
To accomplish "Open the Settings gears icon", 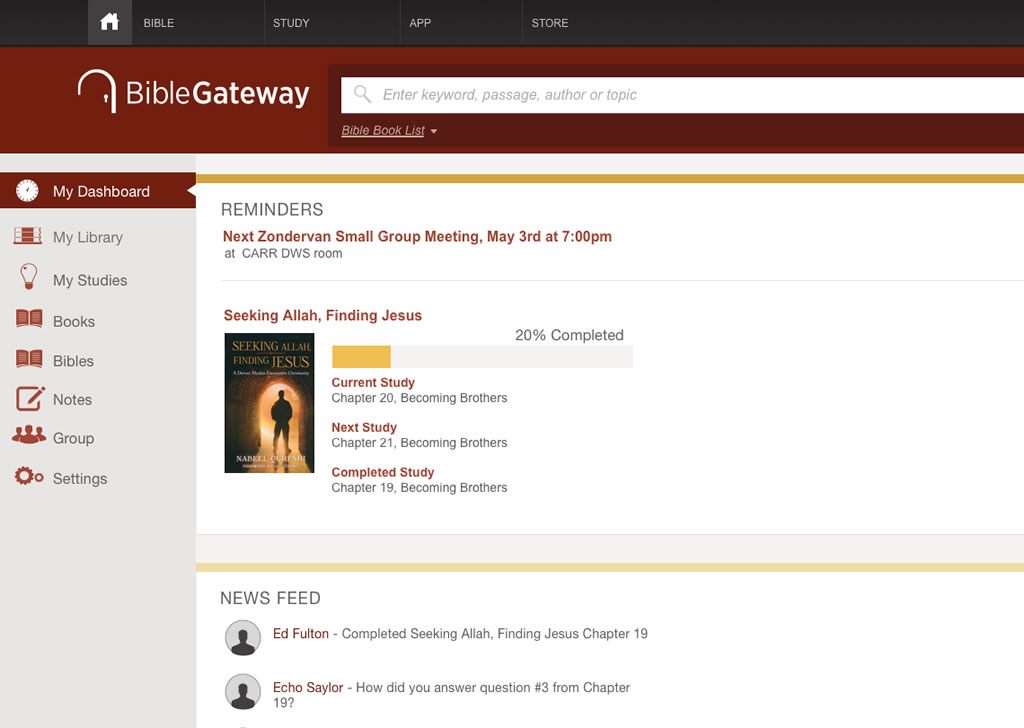I will click(x=29, y=477).
